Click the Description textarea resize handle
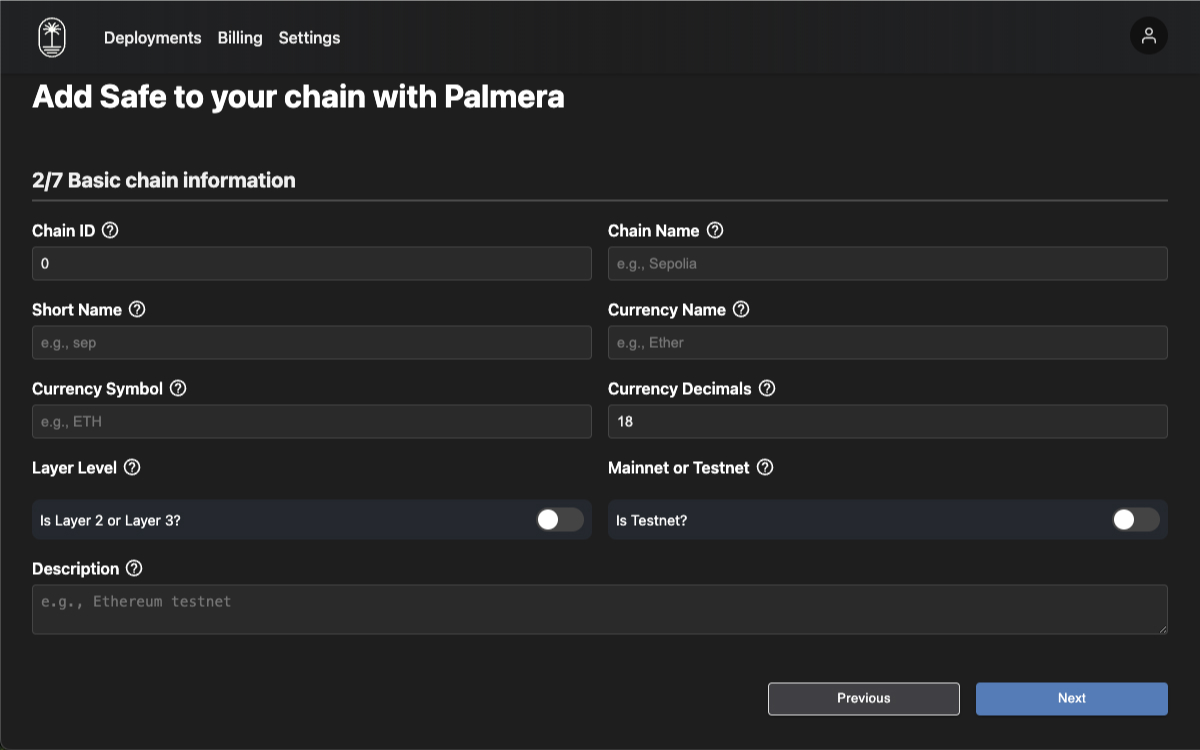Screen dimensions: 1200x750 point(1162,628)
